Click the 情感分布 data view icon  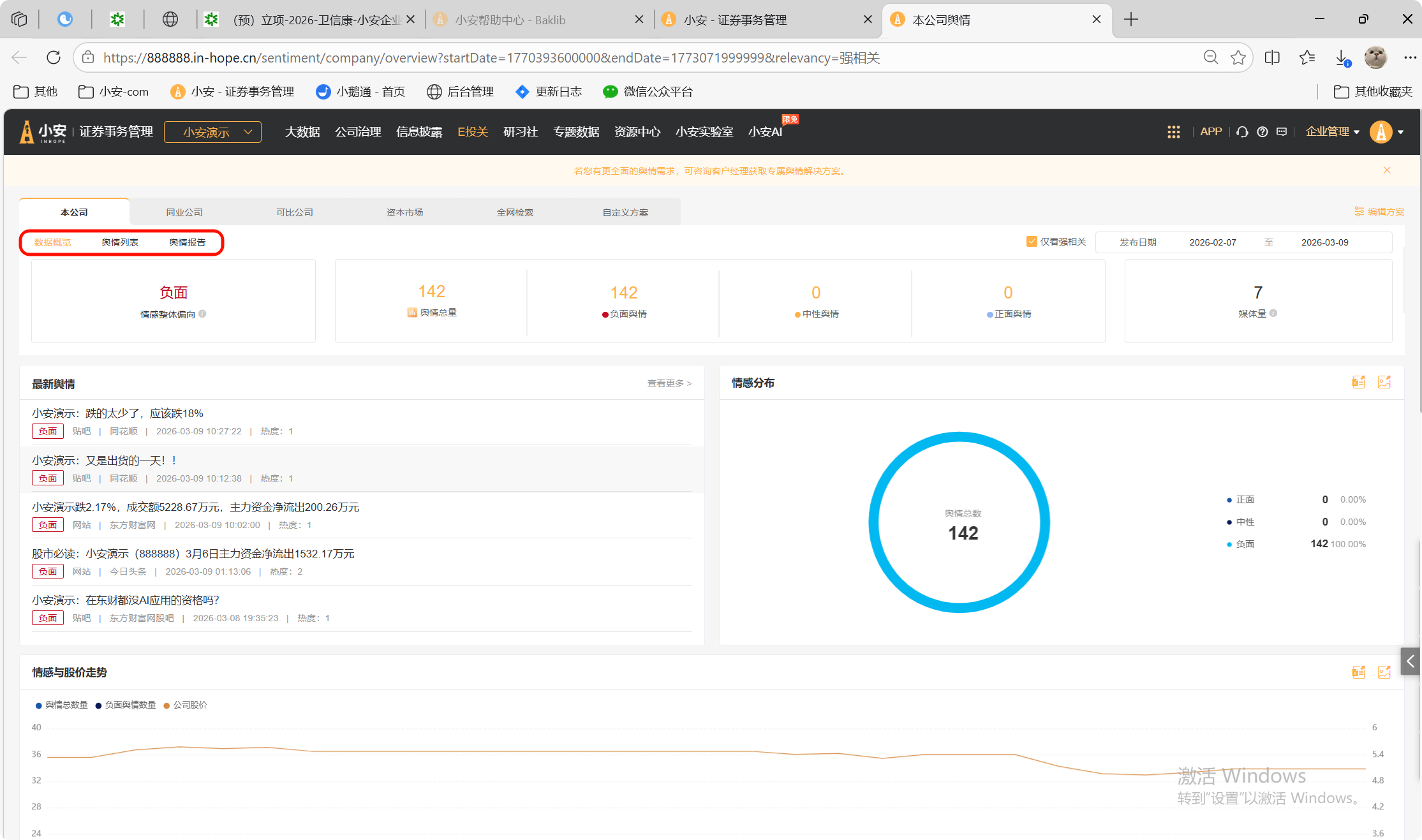(1358, 383)
